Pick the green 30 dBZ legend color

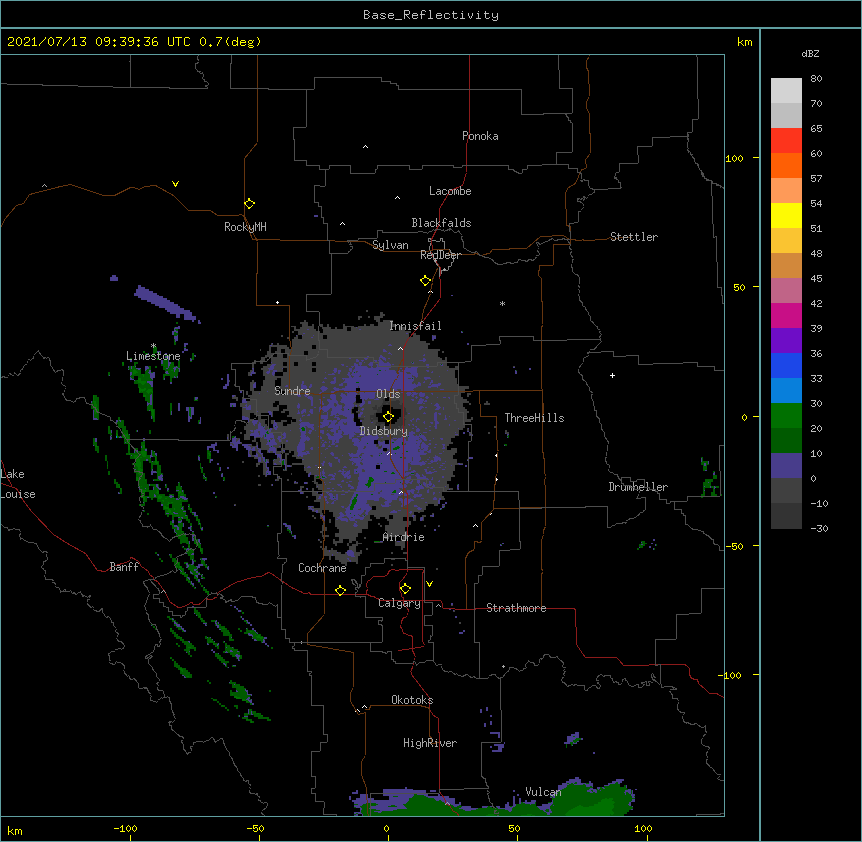(x=786, y=416)
